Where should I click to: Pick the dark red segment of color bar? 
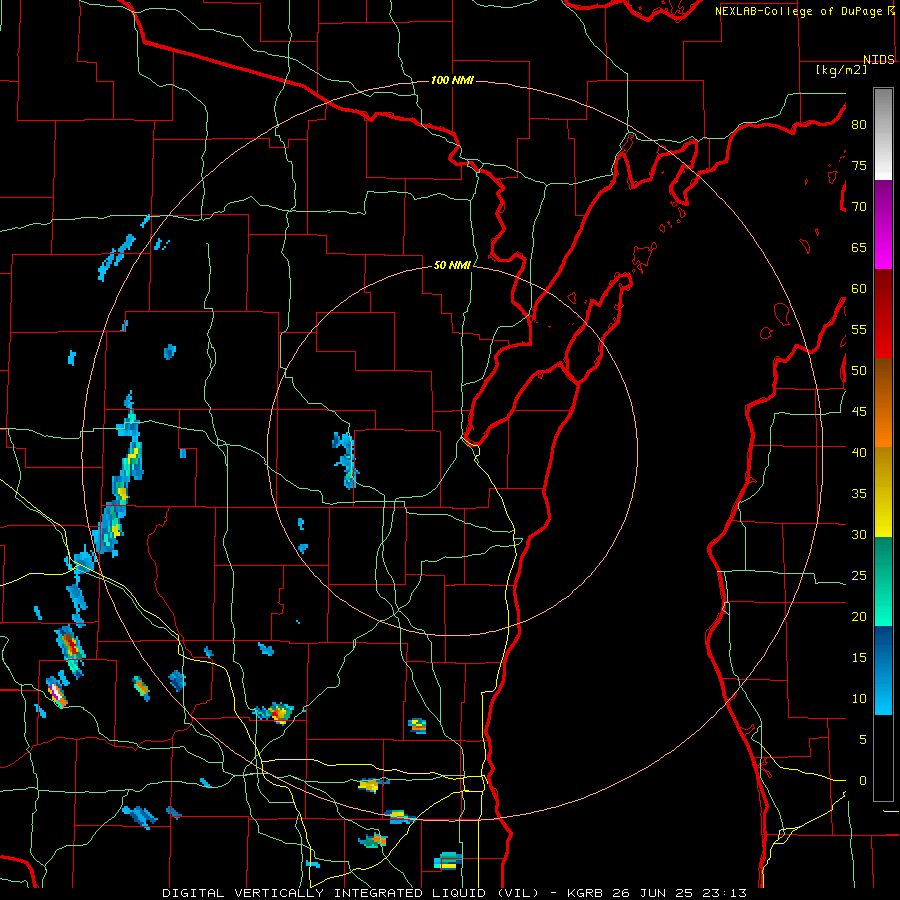pyautogui.click(x=883, y=315)
